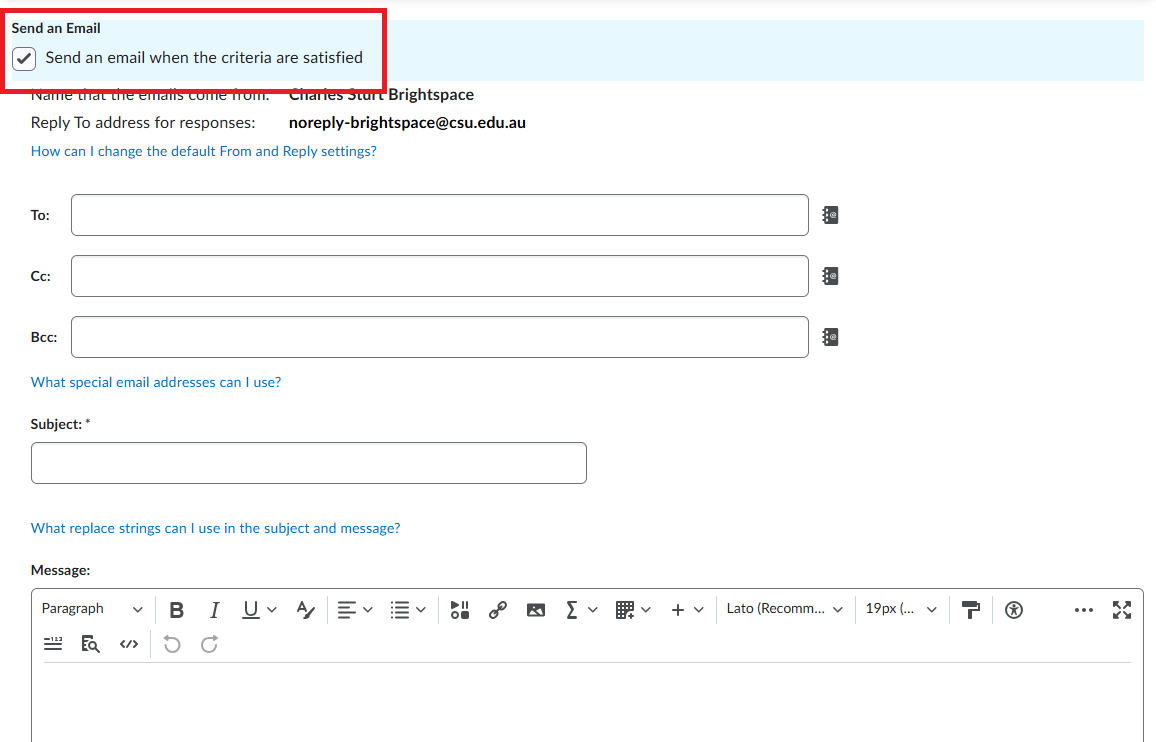This screenshot has height=742, width=1156.
Task: Uncheck Send an email when criteria satisfied
Action: 24,59
